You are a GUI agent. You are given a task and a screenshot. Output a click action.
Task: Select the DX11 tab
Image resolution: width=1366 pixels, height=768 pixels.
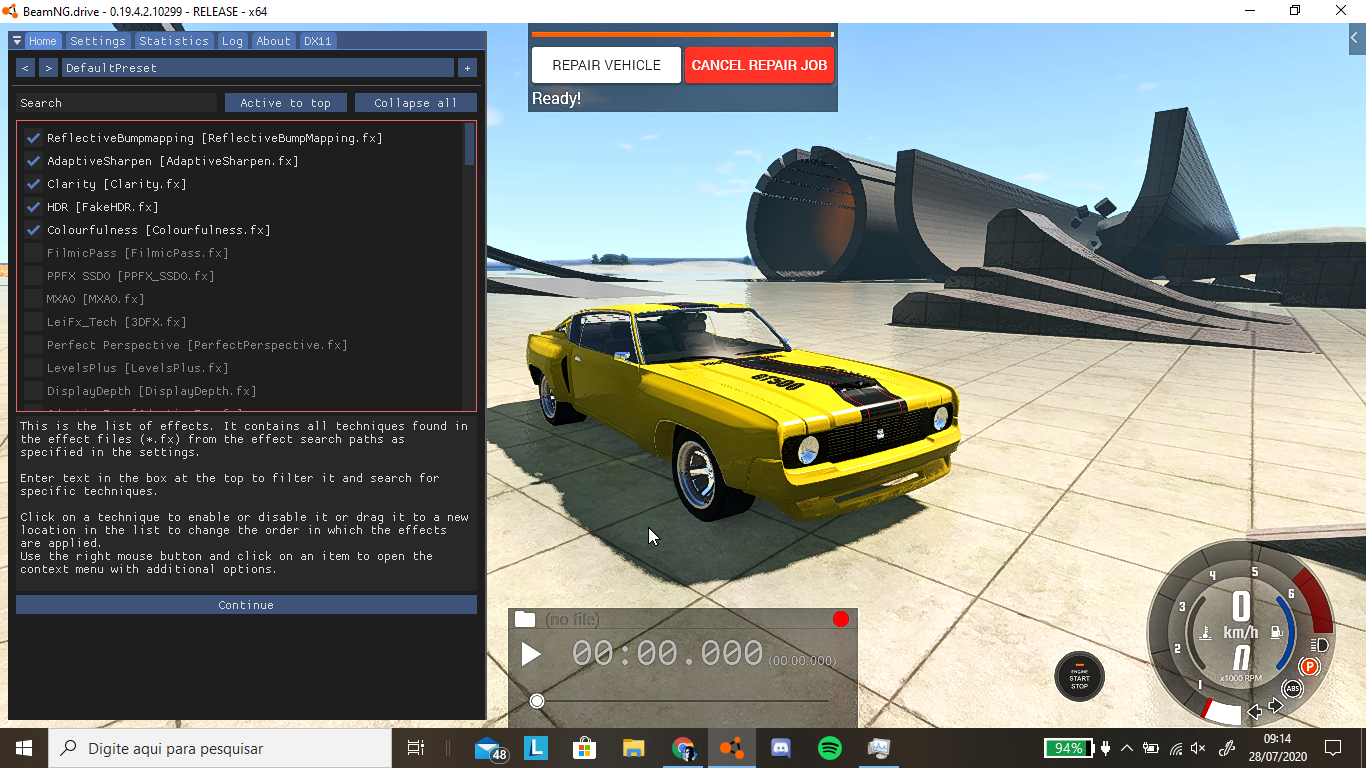click(x=318, y=41)
